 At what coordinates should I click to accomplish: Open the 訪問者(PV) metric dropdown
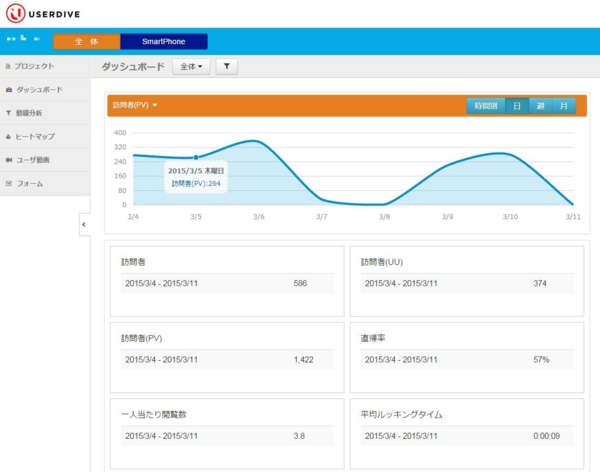tap(135, 105)
